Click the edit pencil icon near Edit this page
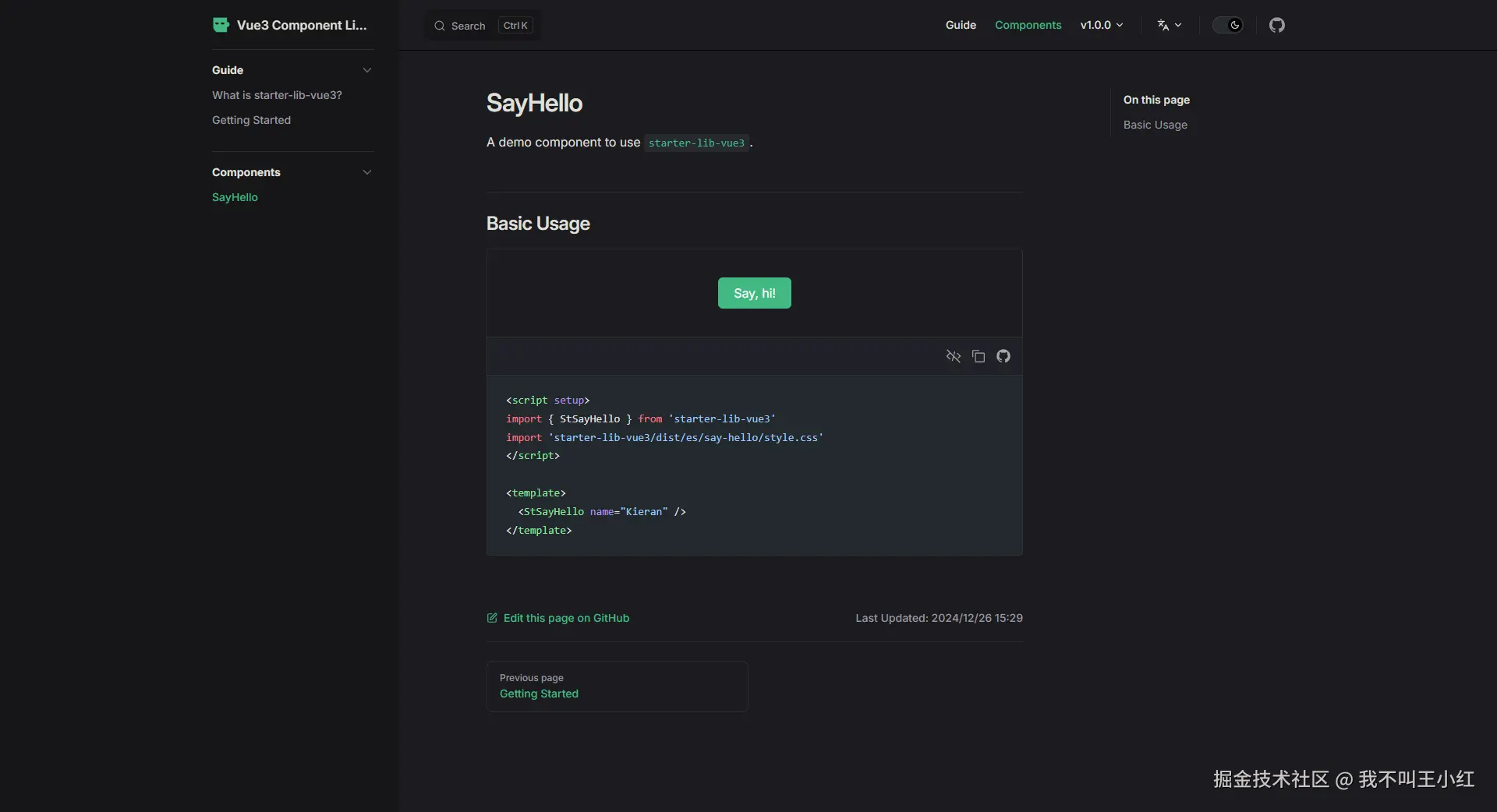The image size is (1497, 812). [491, 618]
